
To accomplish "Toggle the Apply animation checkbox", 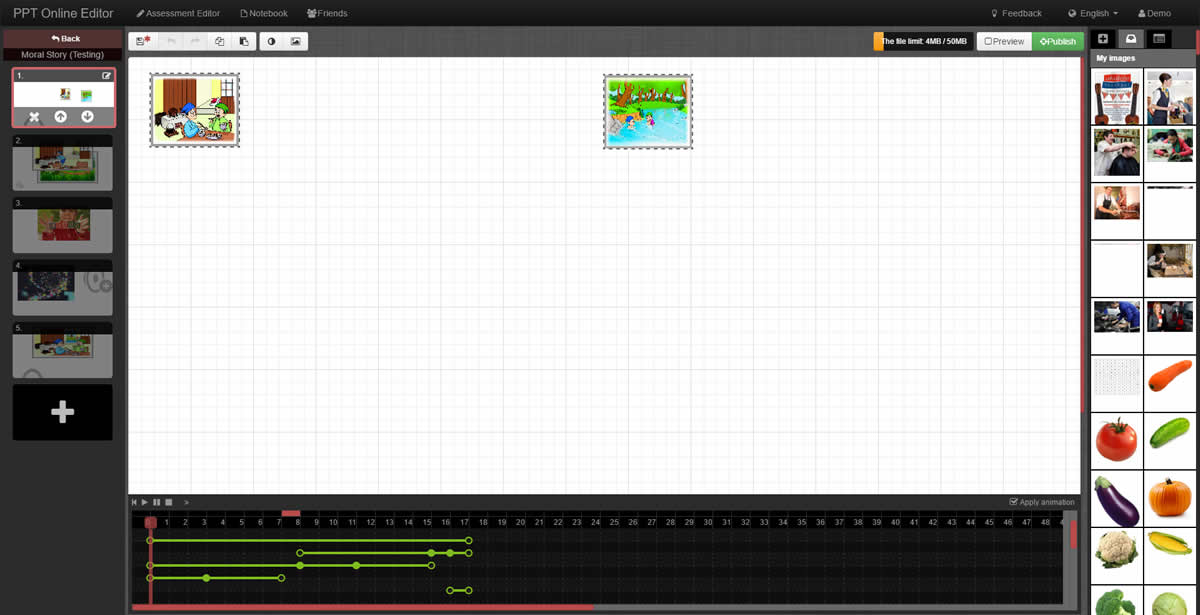I will (x=1014, y=502).
